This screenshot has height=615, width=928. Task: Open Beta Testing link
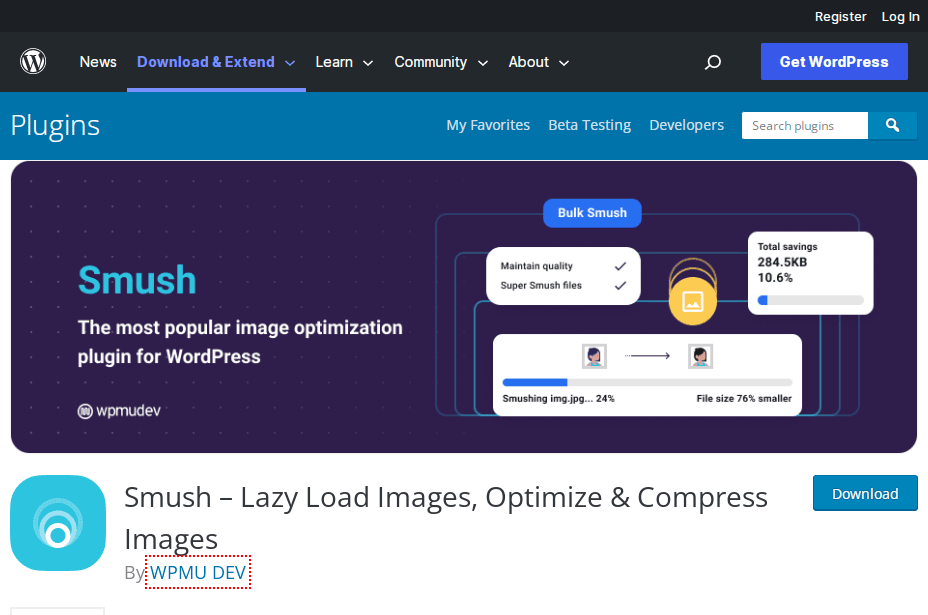point(589,125)
